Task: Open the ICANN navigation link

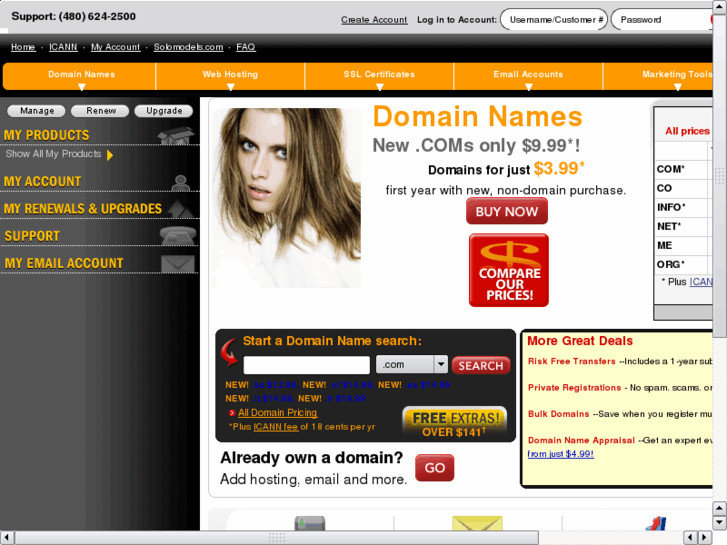Action: point(64,47)
